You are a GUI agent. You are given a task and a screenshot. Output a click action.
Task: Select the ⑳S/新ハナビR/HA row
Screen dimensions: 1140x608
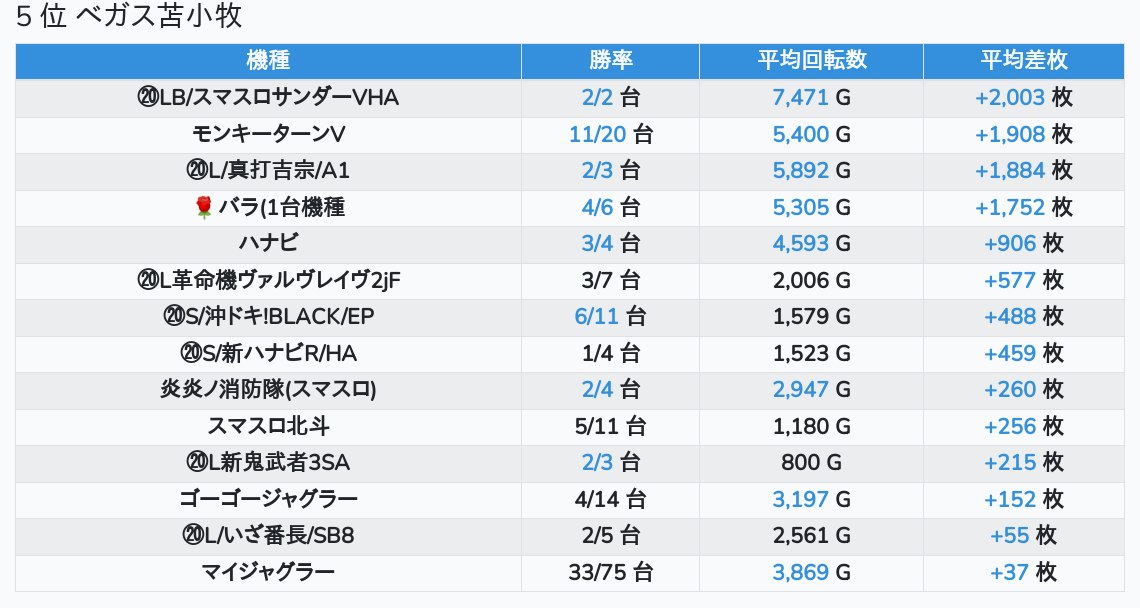[268, 353]
